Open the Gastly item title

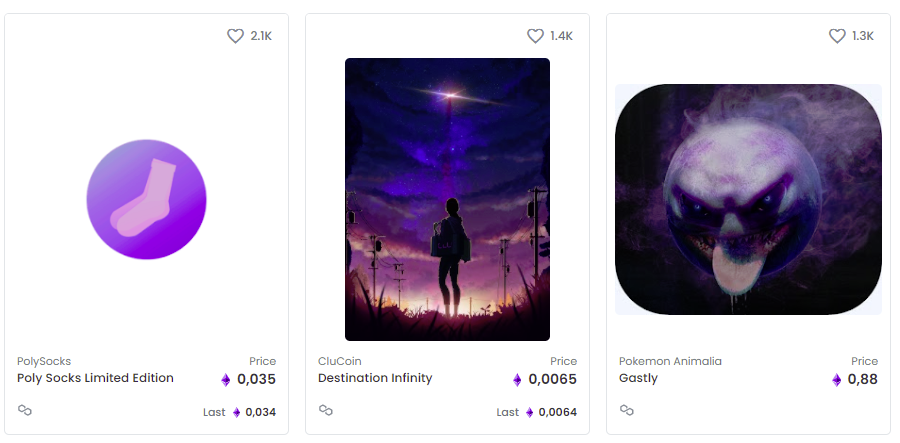(638, 378)
